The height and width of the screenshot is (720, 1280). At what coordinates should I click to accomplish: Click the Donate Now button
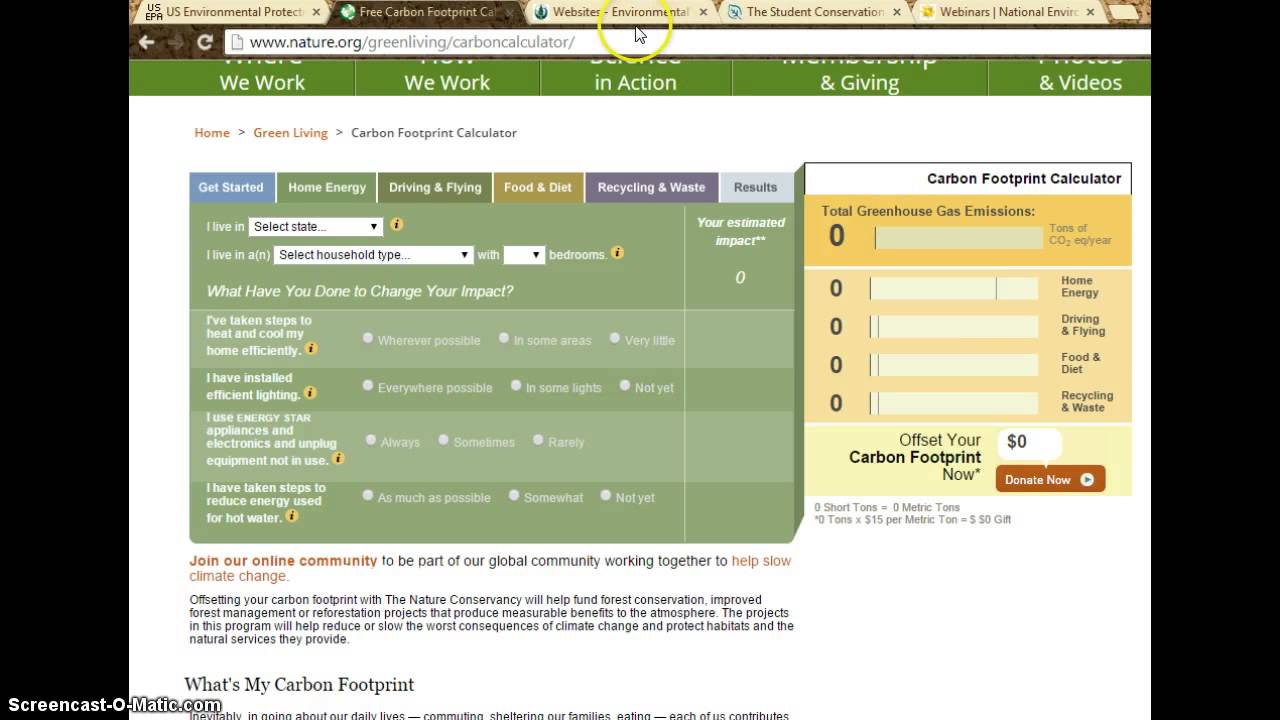pos(1050,479)
